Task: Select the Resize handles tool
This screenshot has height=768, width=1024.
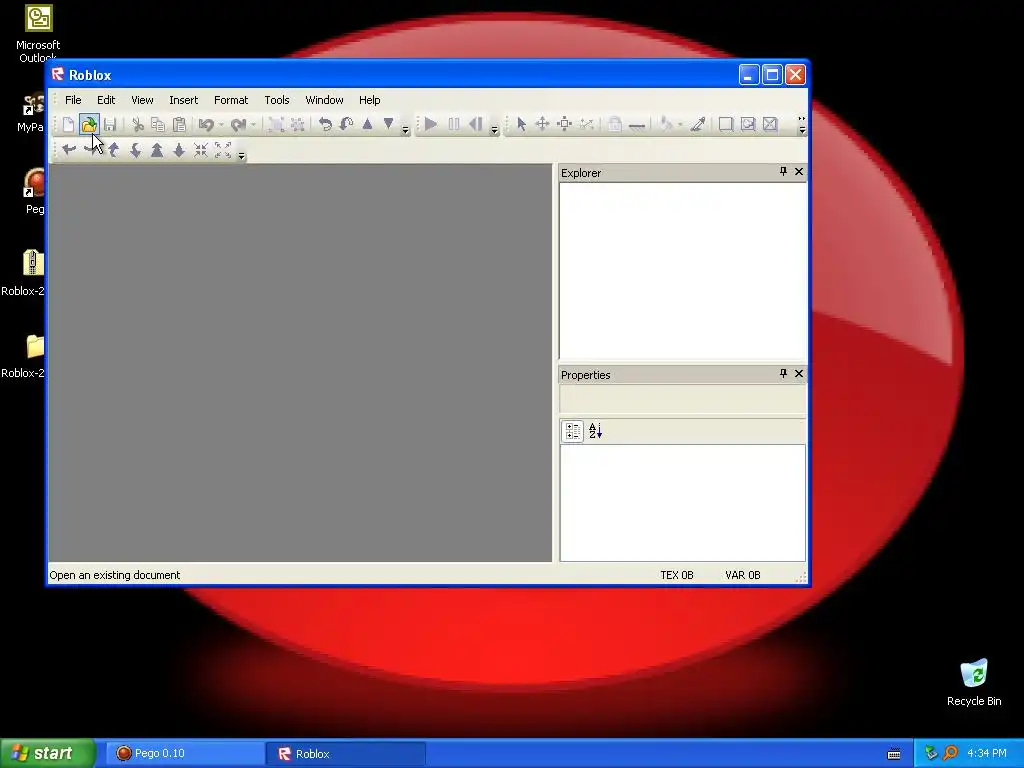Action: point(565,124)
